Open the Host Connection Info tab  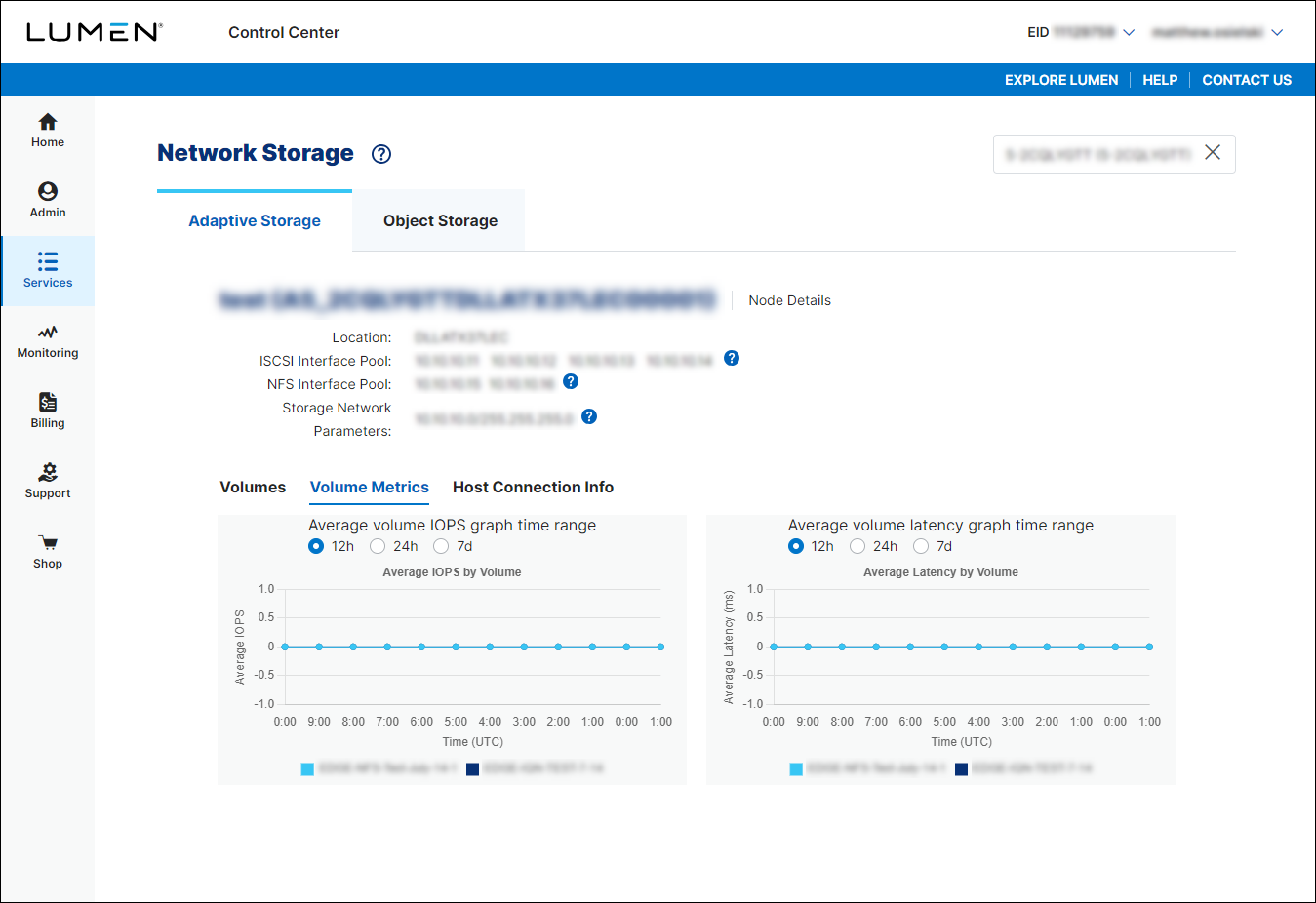point(533,487)
